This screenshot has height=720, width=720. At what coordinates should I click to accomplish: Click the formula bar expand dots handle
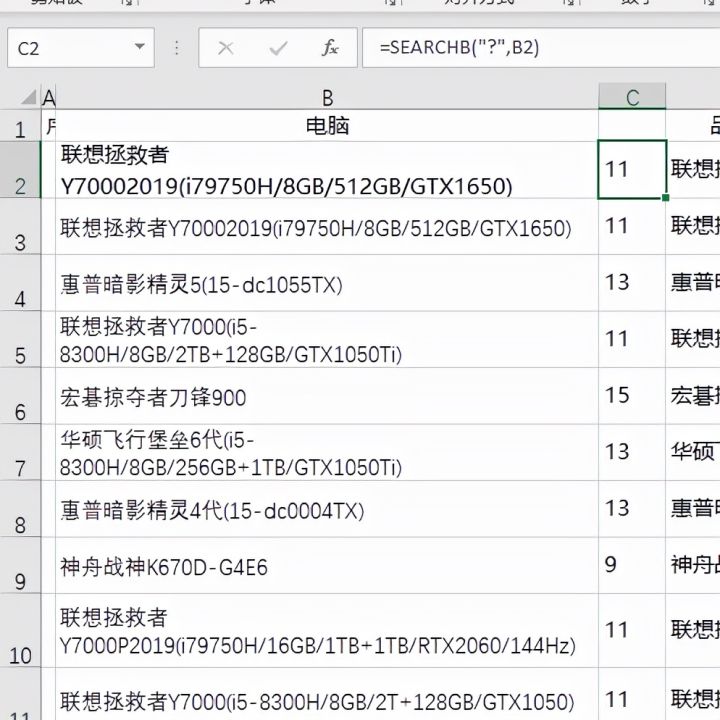pos(176,48)
